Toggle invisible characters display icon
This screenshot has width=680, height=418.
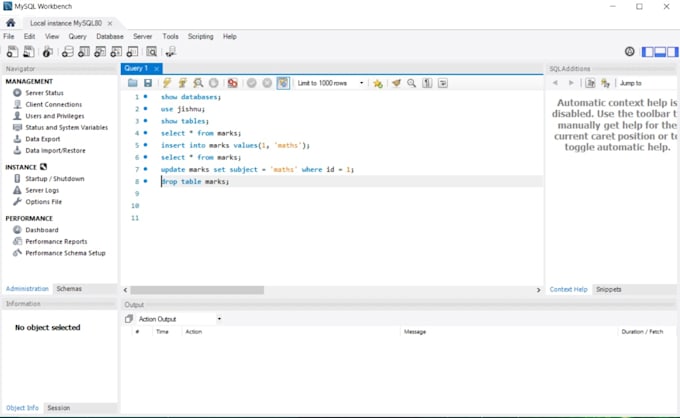427,83
